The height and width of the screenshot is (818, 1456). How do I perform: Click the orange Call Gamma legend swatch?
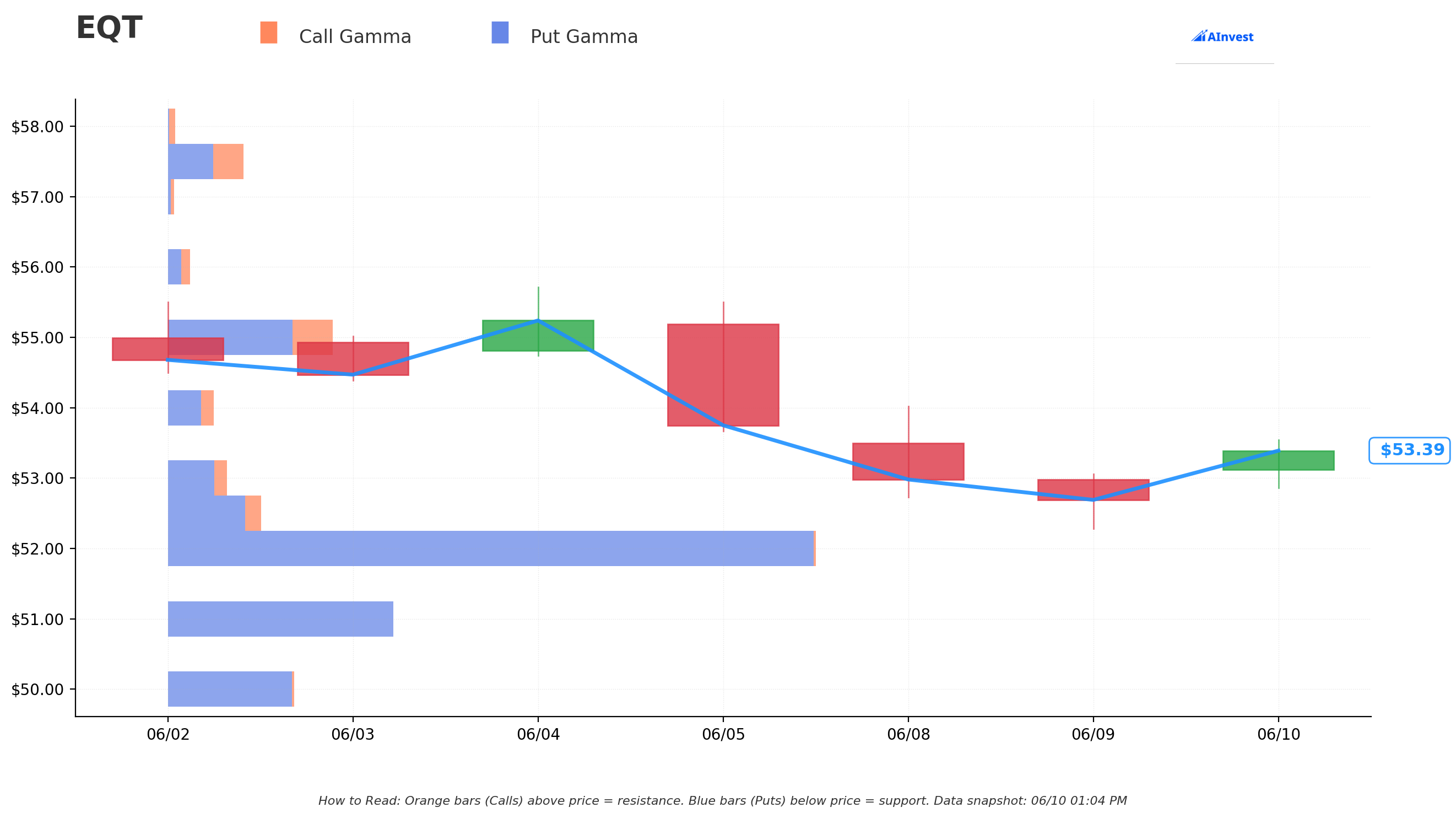pos(268,33)
